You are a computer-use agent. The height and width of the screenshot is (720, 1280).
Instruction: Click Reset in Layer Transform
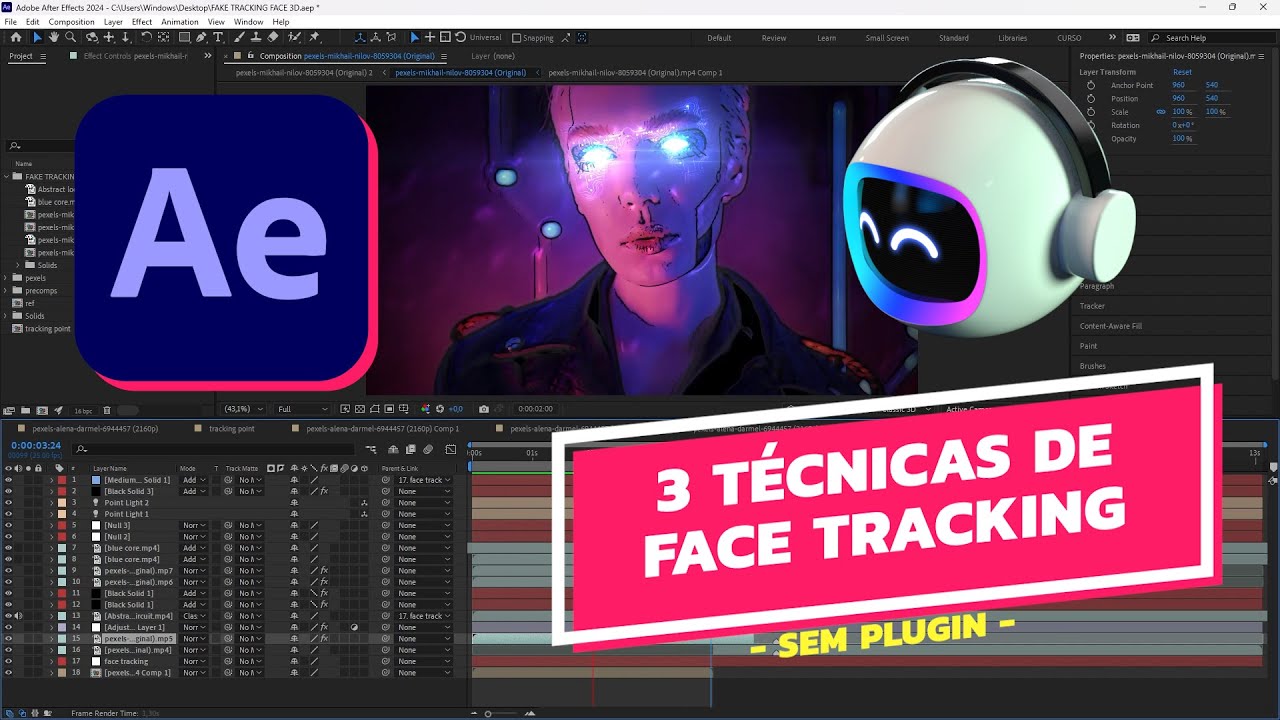point(1182,72)
